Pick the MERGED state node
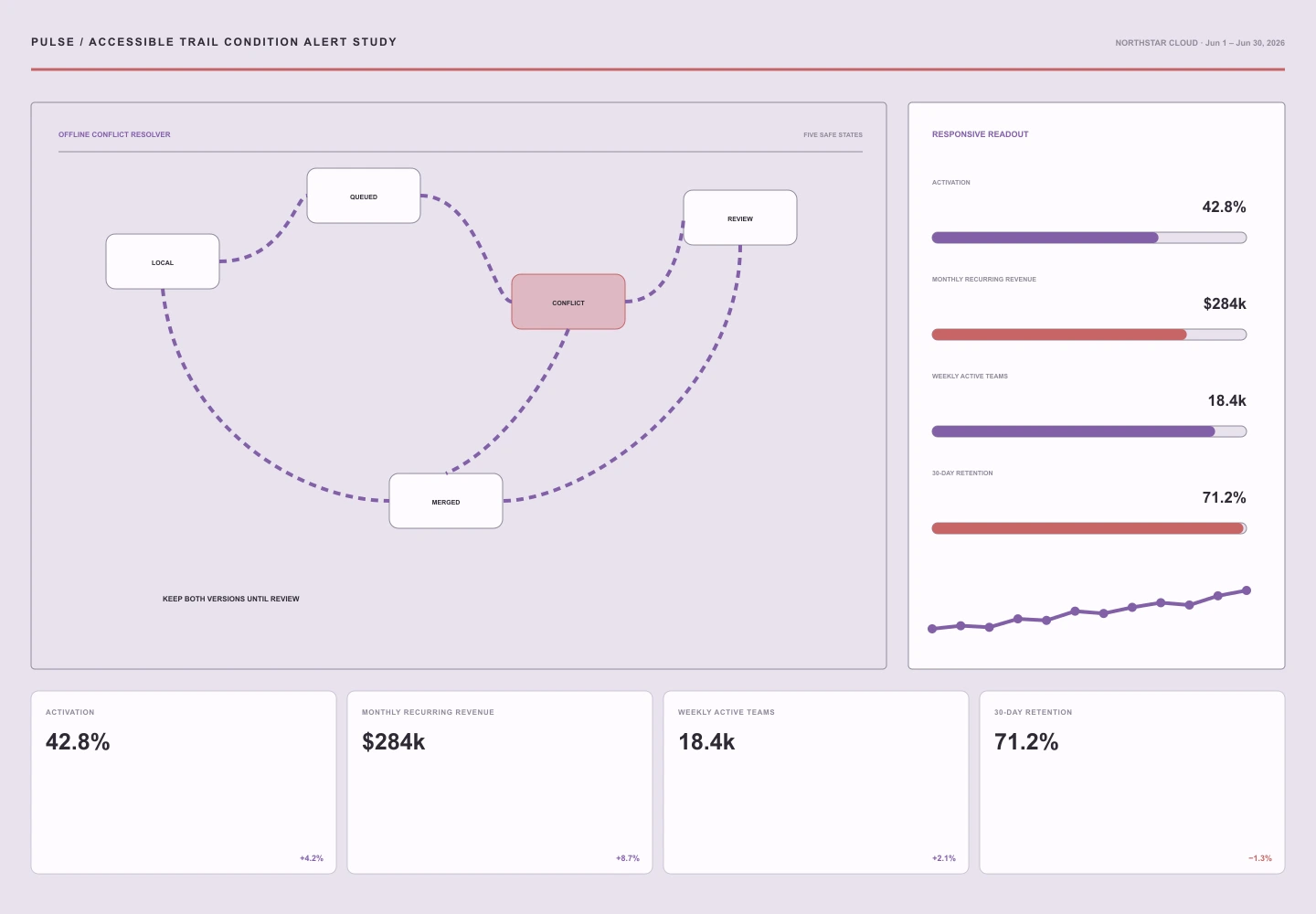The height and width of the screenshot is (914, 1316). pos(446,501)
